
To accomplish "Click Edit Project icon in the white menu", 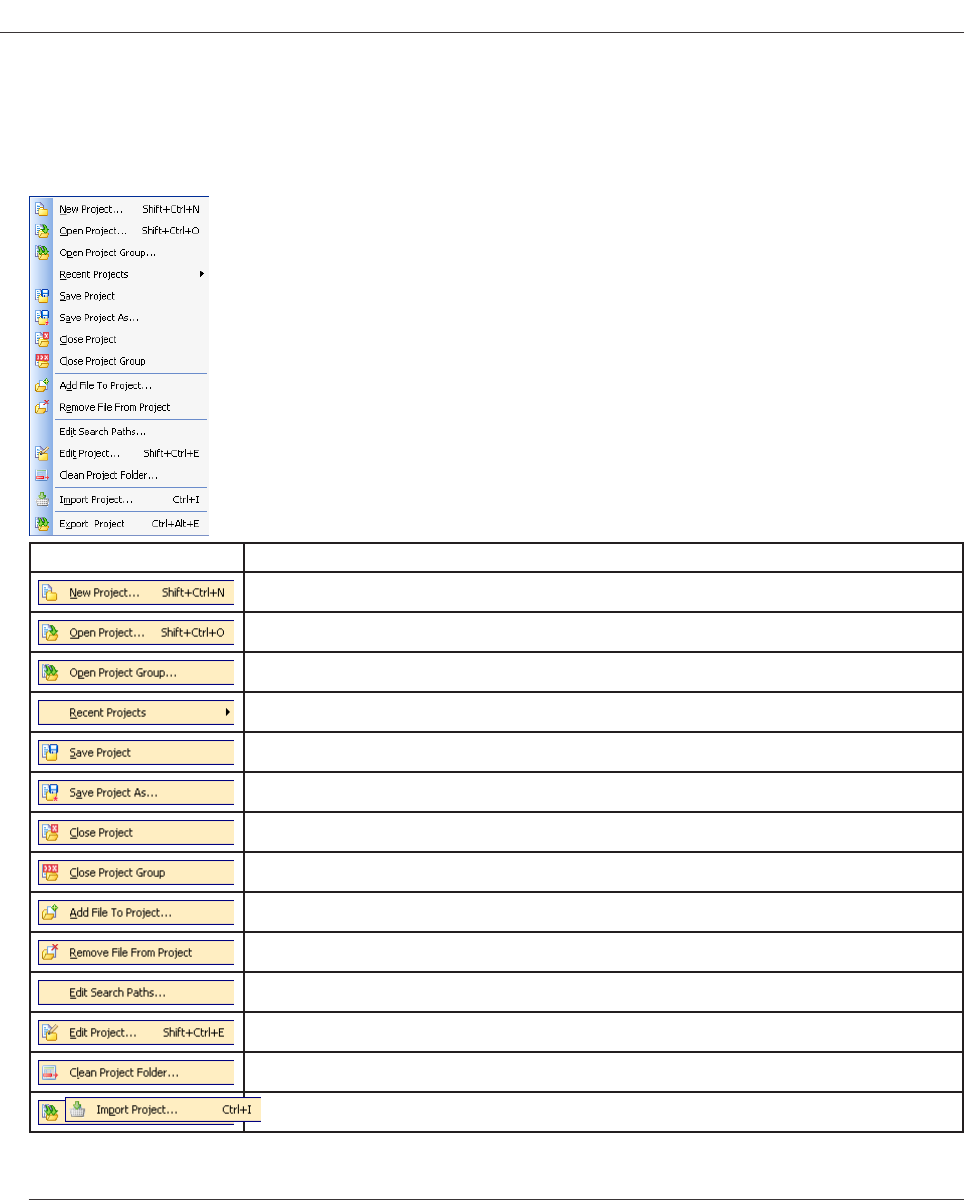I will click(x=41, y=453).
